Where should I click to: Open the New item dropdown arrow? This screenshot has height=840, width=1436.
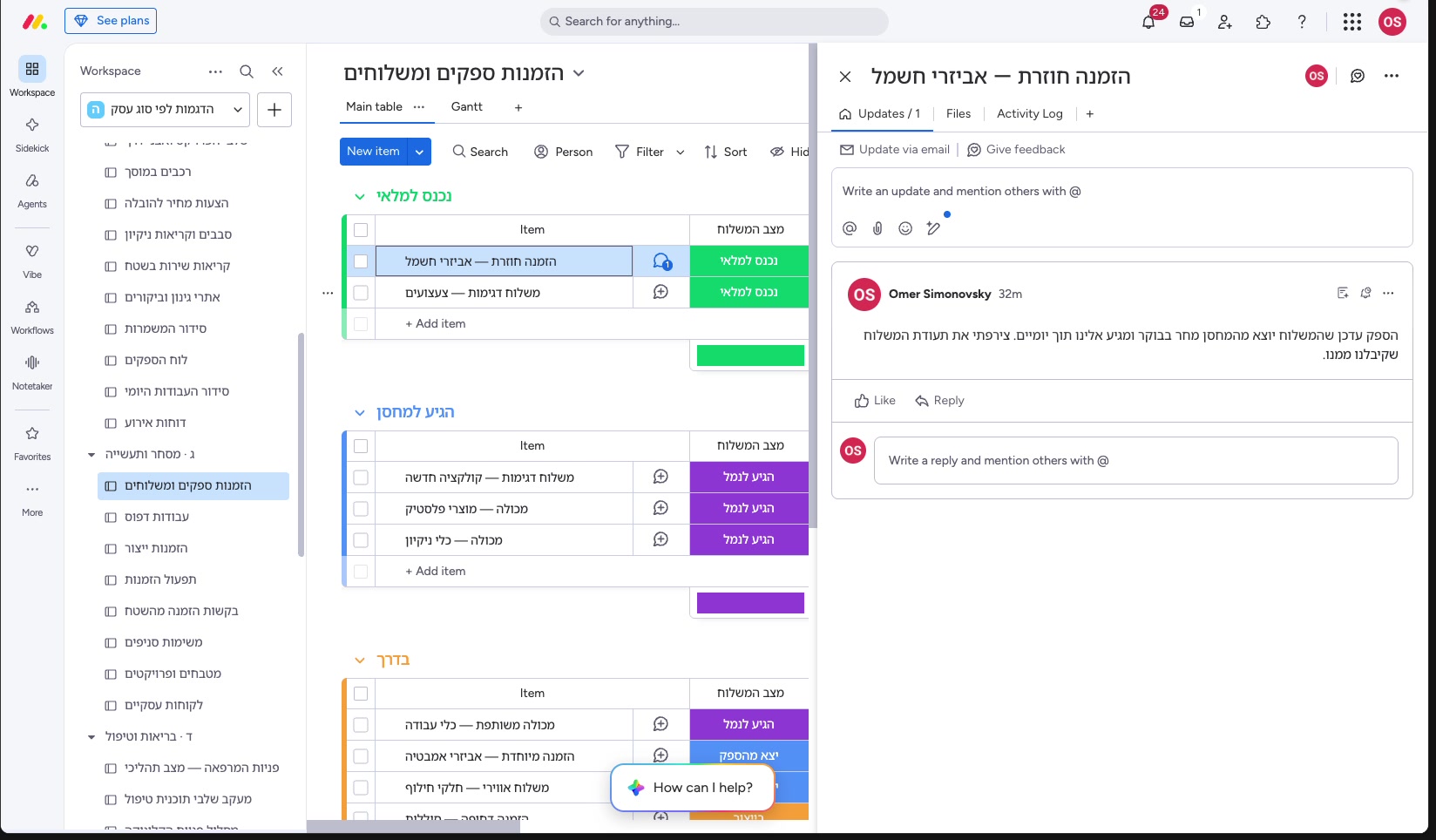pos(419,152)
